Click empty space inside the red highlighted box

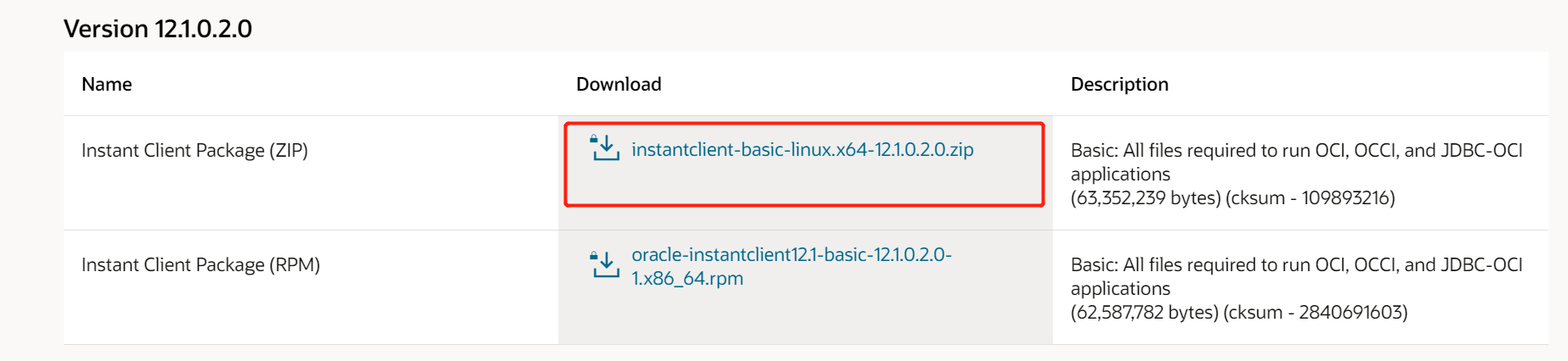click(x=804, y=183)
